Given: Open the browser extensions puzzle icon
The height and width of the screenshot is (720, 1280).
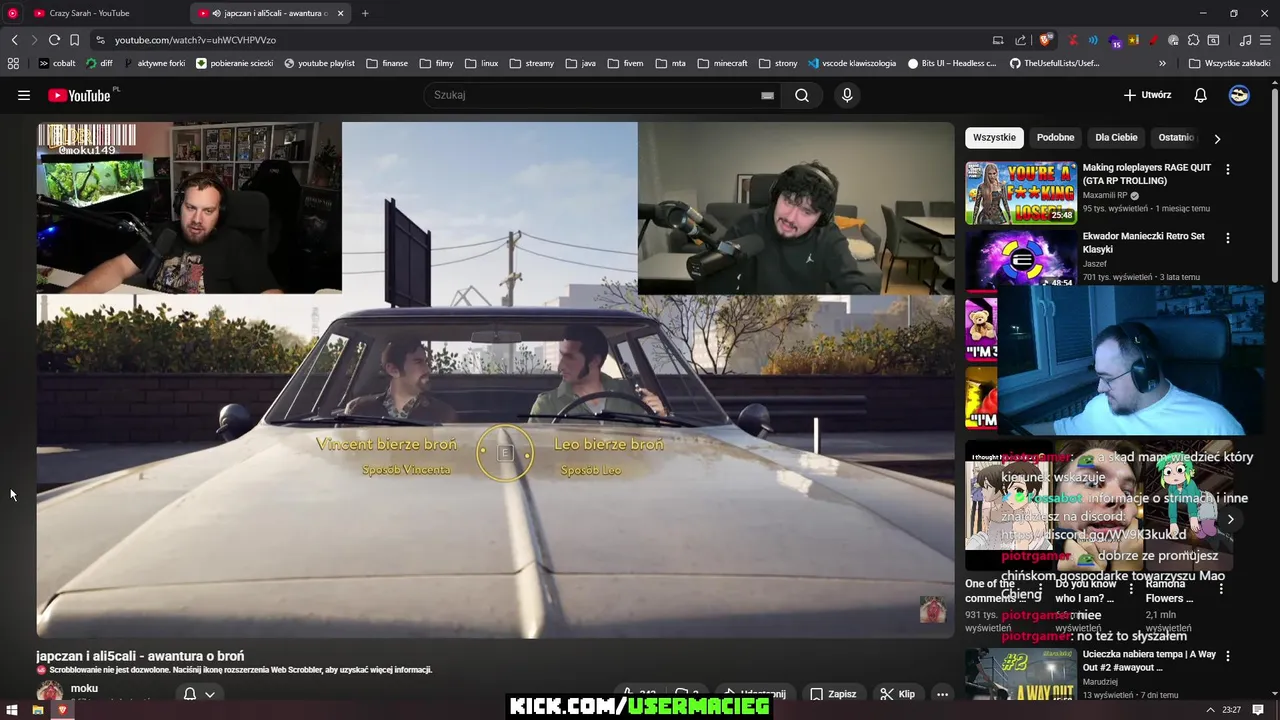Looking at the screenshot, I should (1193, 40).
